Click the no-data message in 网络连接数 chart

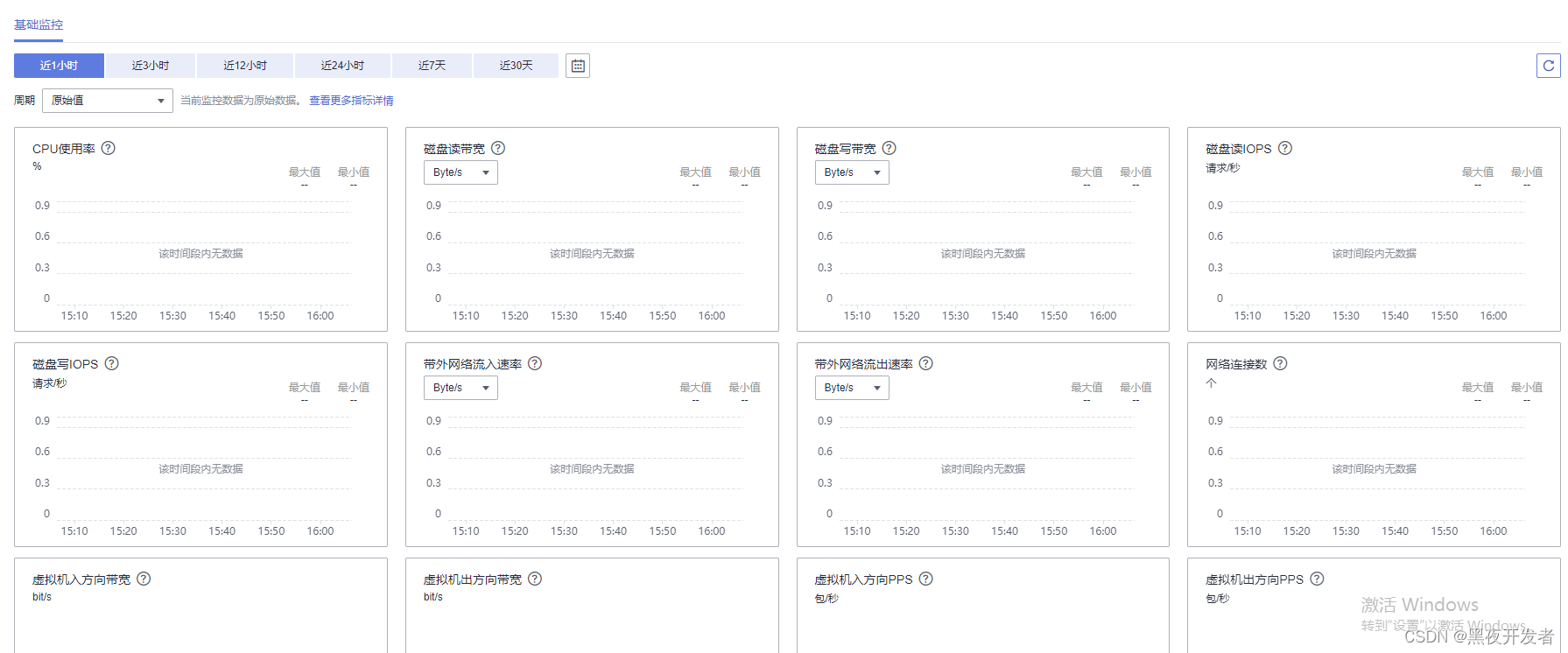pyautogui.click(x=1375, y=469)
